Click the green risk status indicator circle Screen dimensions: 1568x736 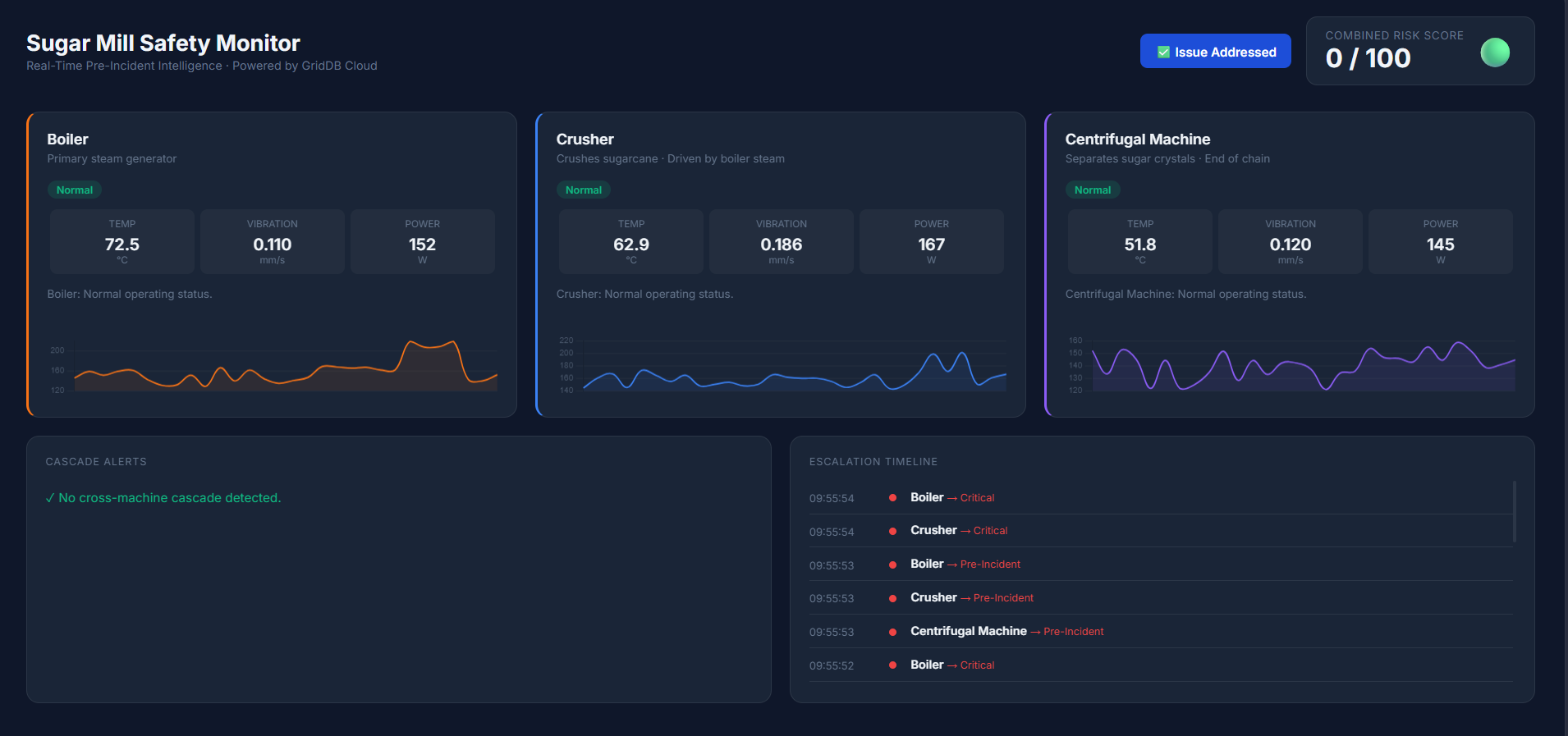1494,53
